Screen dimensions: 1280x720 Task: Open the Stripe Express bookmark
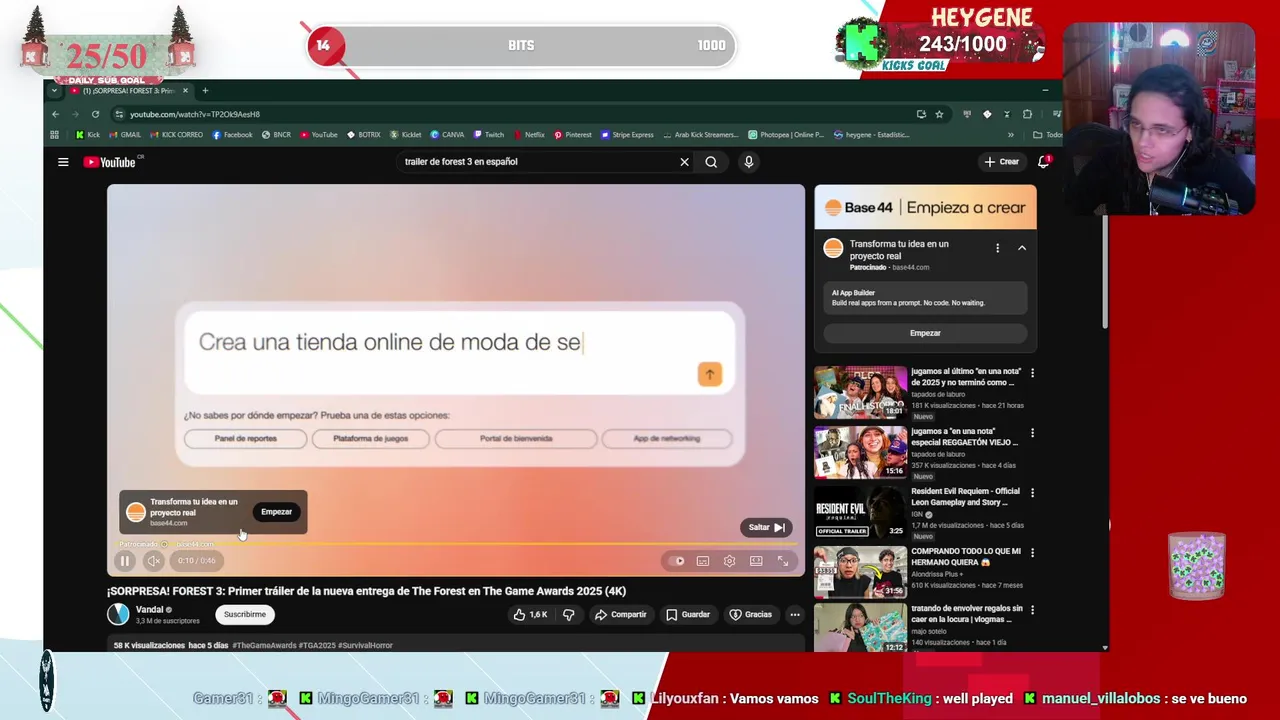[627, 135]
